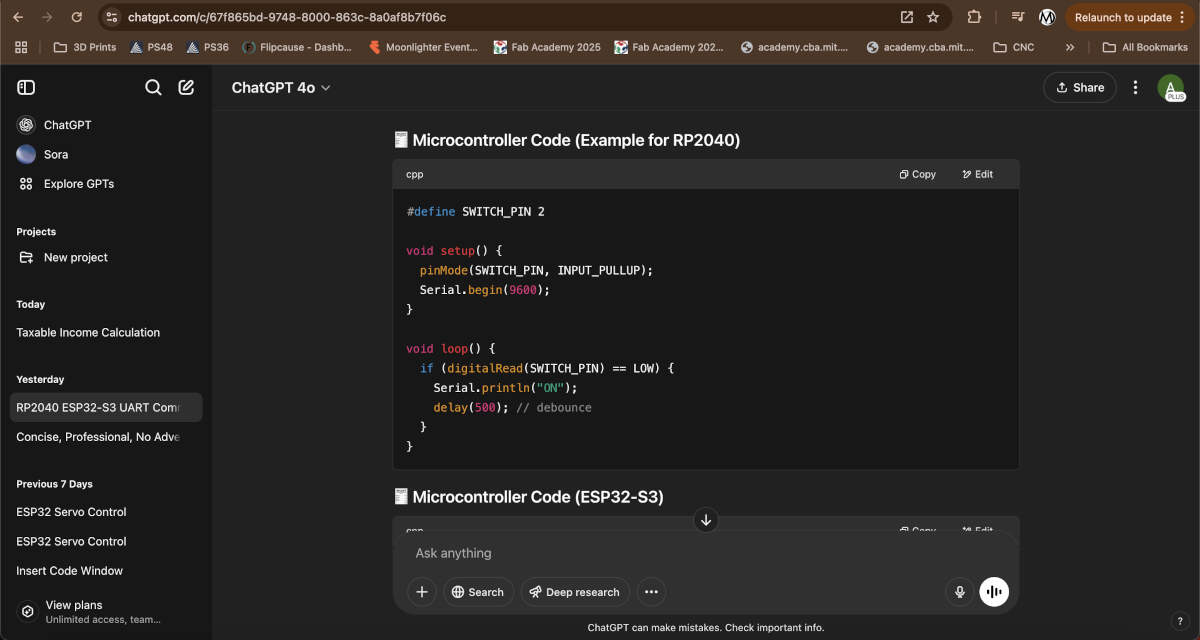Screen dimensions: 1200x640
Task: Open the conversation options kebab menu
Action: [x=1135, y=88]
